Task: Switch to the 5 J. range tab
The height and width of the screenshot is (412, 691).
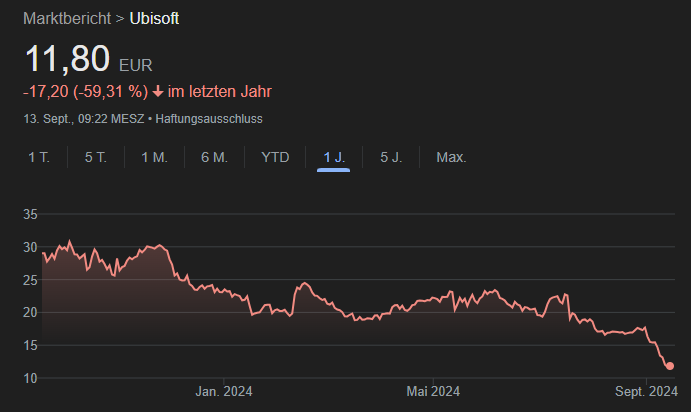Action: pyautogui.click(x=391, y=157)
